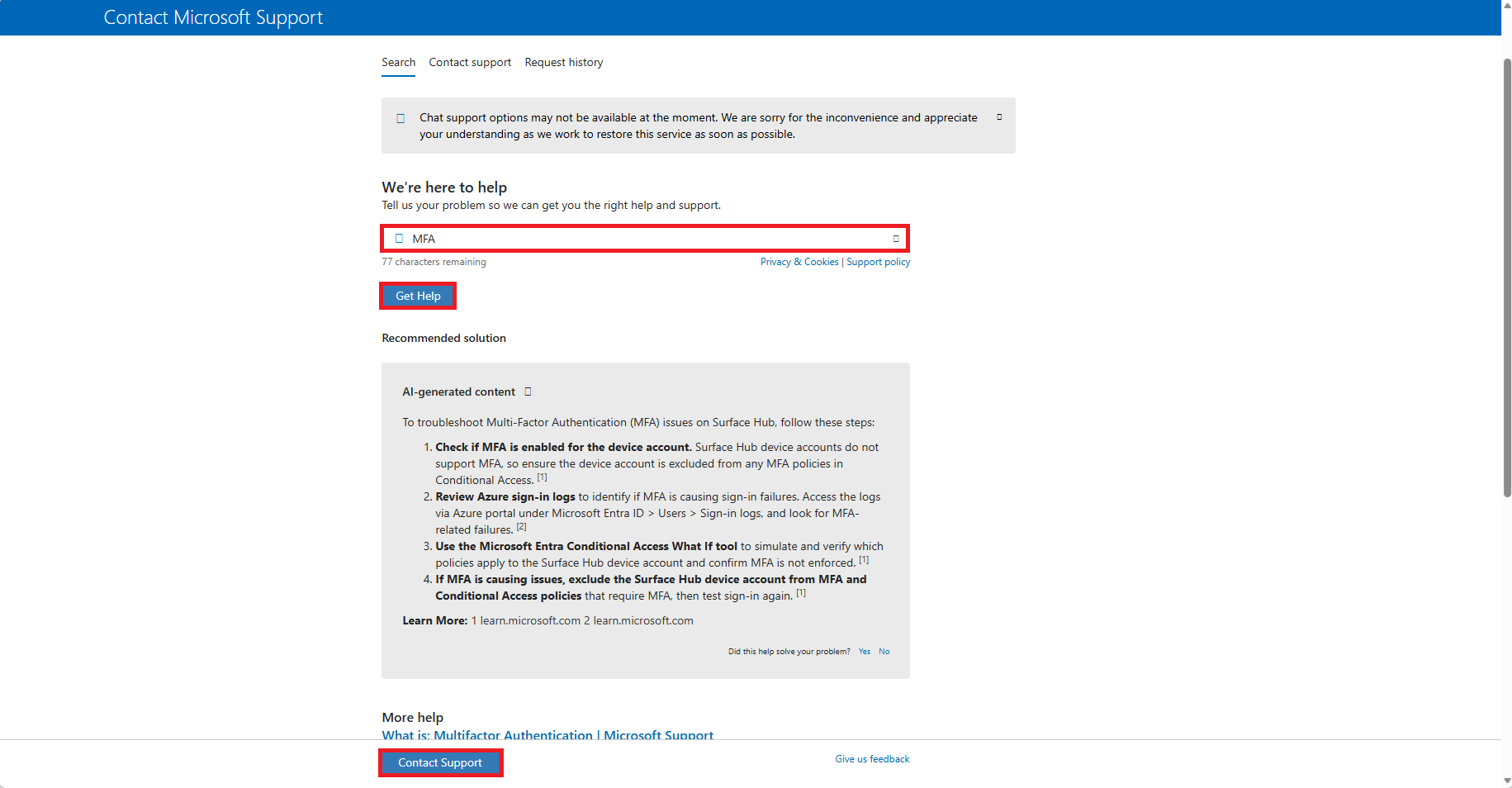The image size is (1512, 788).
Task: Click the 'Contact Microsoft Support' page title
Action: point(213,17)
